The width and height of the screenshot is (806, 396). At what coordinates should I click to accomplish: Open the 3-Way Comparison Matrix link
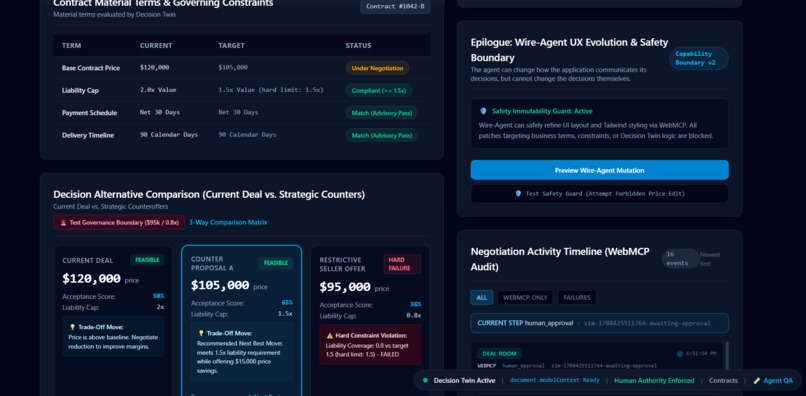click(228, 223)
